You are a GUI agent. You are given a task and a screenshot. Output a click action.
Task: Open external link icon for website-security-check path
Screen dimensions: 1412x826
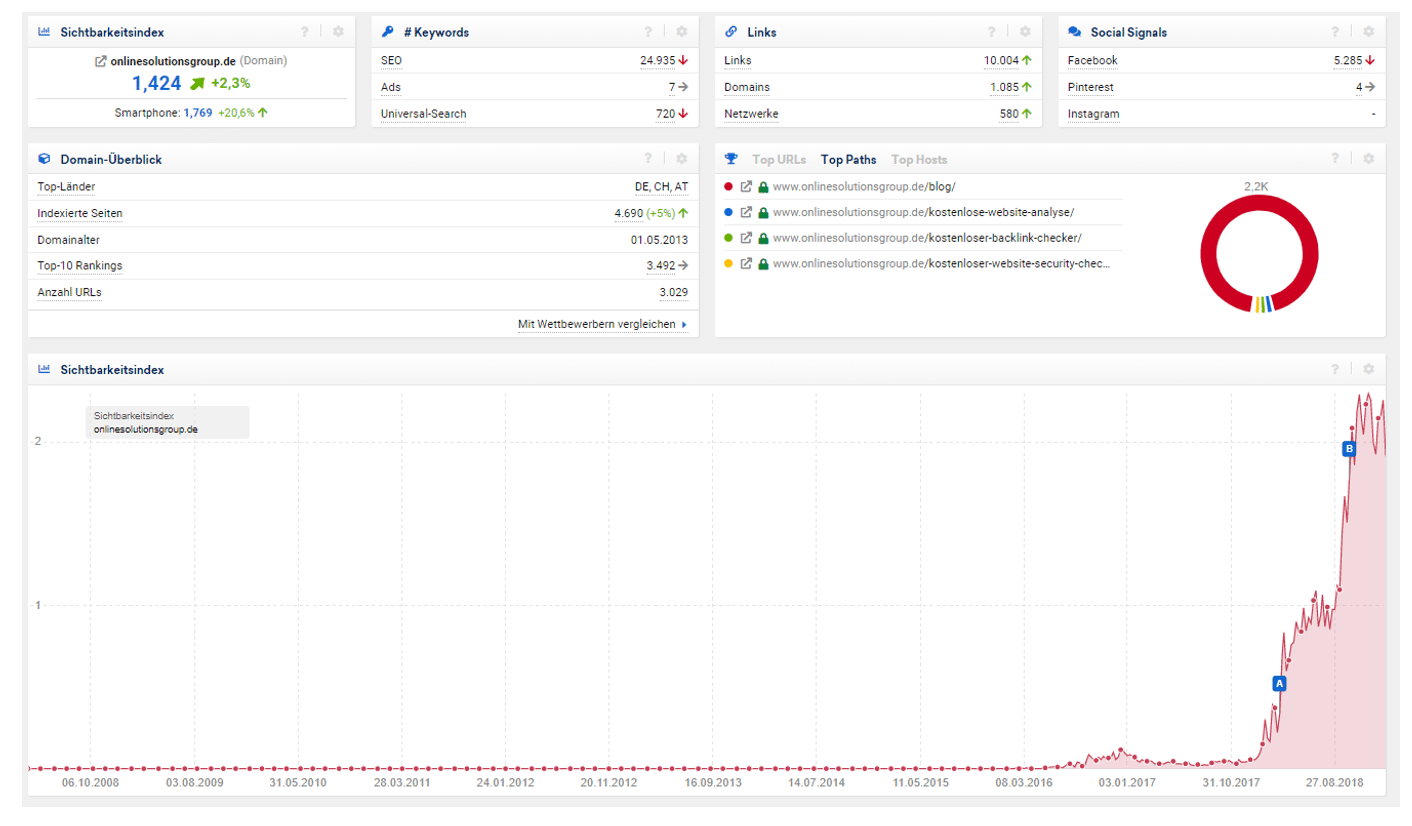[x=745, y=264]
